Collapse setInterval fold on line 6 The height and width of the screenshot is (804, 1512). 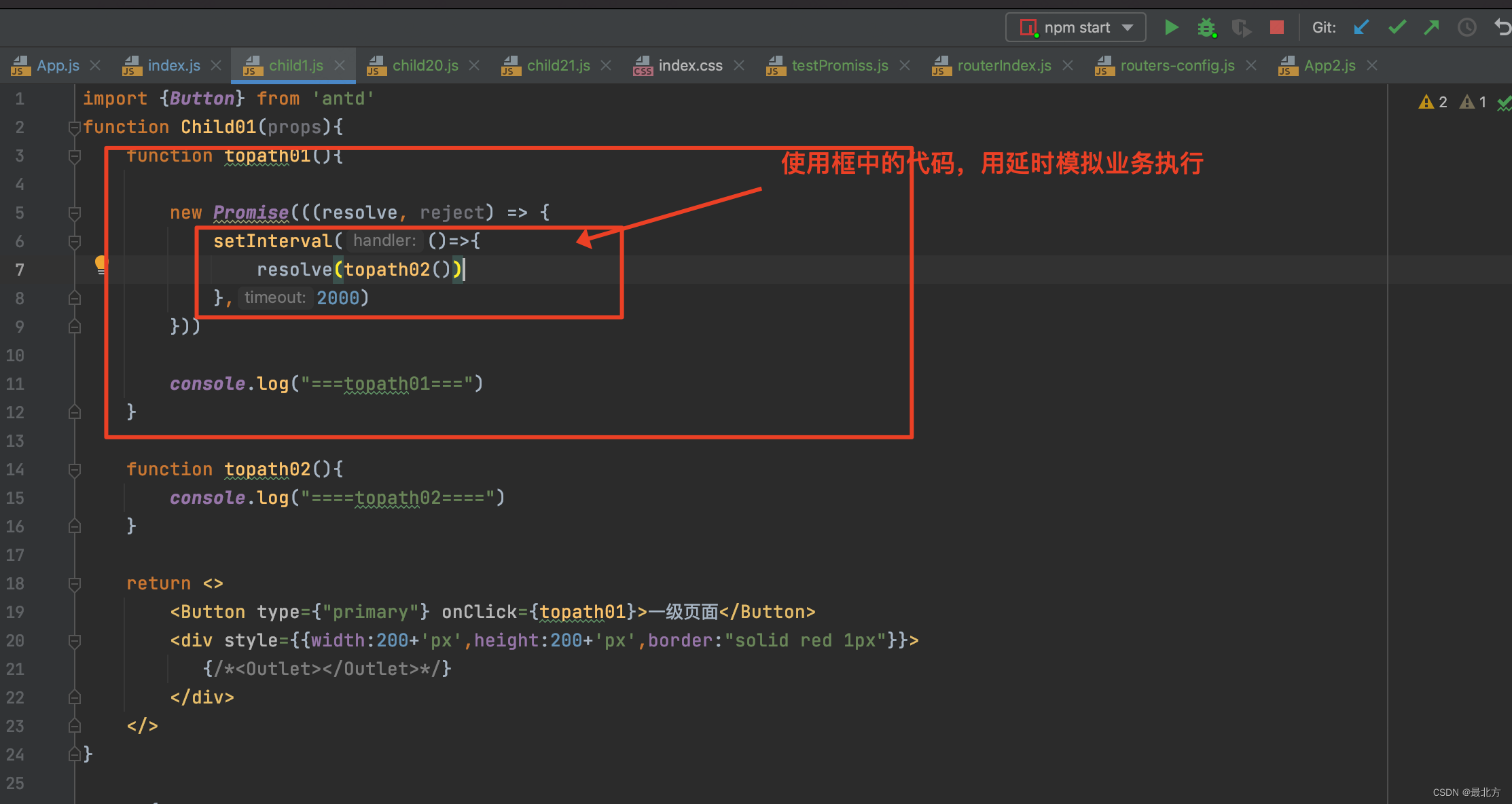75,242
